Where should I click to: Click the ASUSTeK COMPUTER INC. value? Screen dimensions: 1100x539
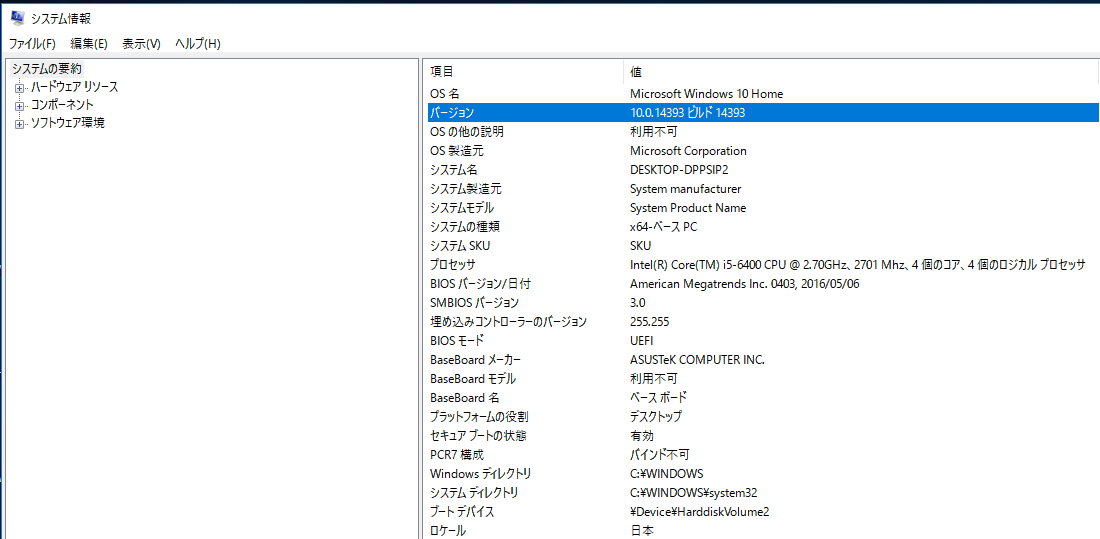697,360
